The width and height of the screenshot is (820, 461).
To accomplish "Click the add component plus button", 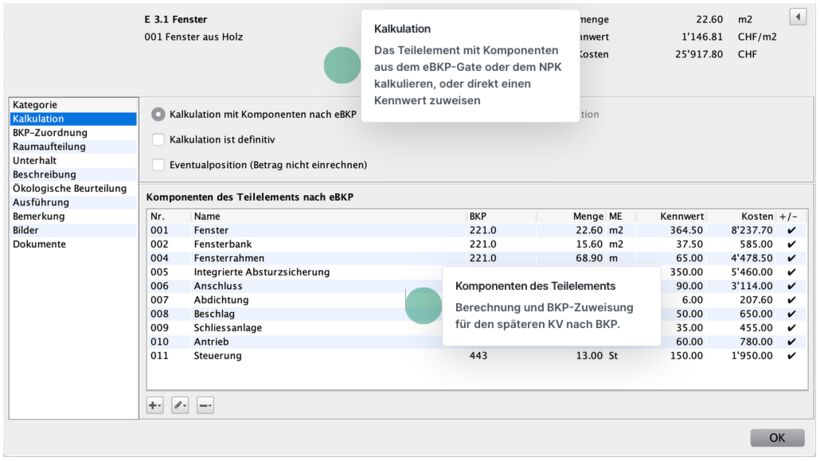I will (155, 405).
